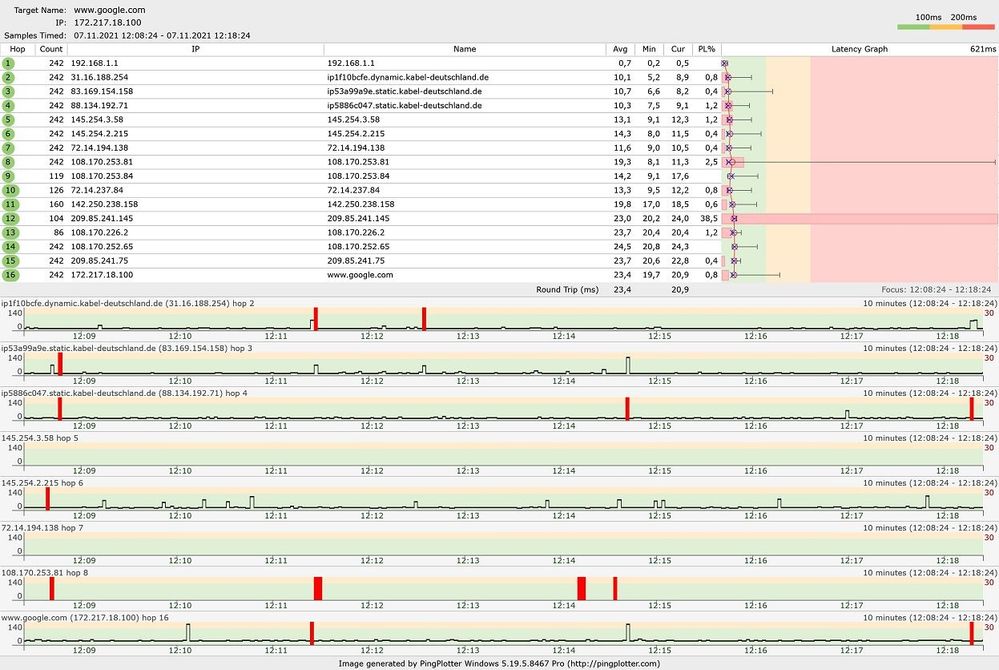Click the red packet-loss bar in hop 3 timeline
The width and height of the screenshot is (999, 670).
60,364
